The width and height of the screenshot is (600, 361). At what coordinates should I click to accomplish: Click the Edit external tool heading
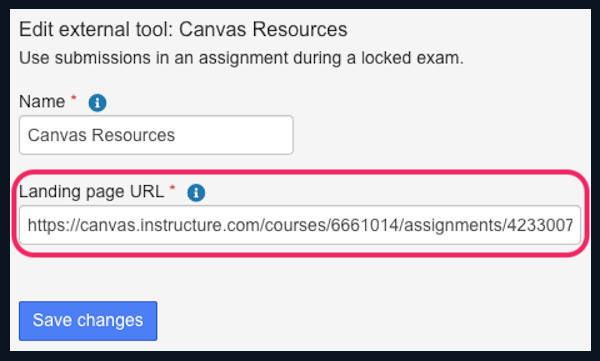[183, 29]
